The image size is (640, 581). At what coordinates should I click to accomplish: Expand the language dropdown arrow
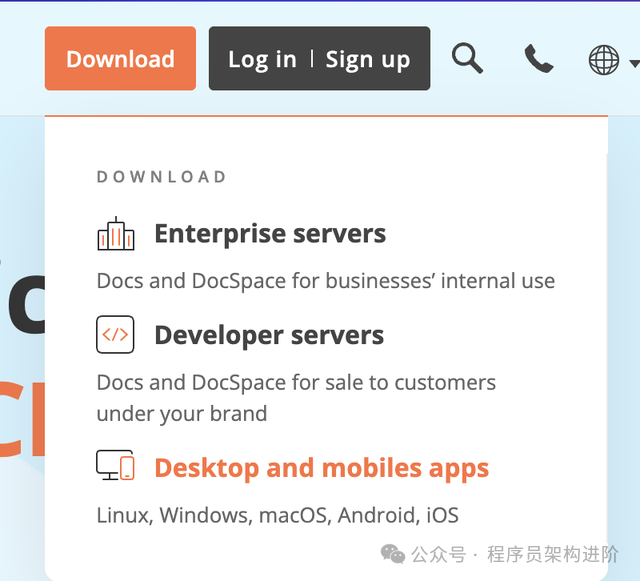pos(634,63)
